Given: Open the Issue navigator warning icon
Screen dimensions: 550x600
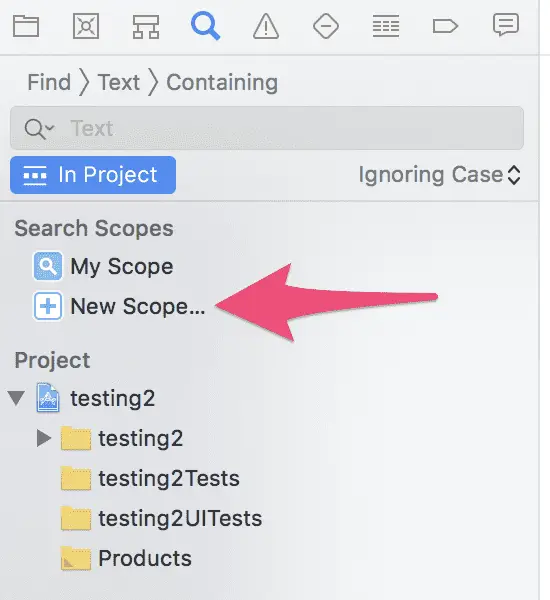Looking at the screenshot, I should 266,26.
